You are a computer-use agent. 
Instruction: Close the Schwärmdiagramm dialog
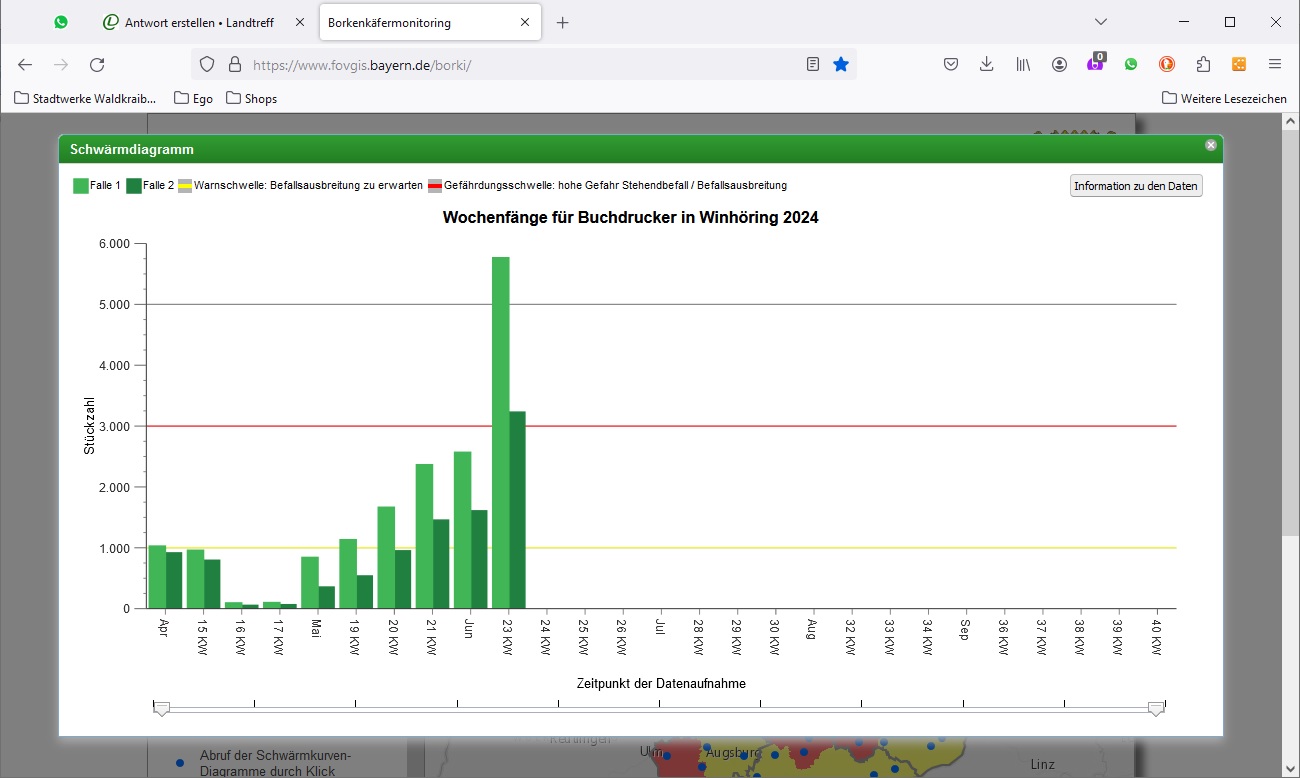pos(1210,145)
